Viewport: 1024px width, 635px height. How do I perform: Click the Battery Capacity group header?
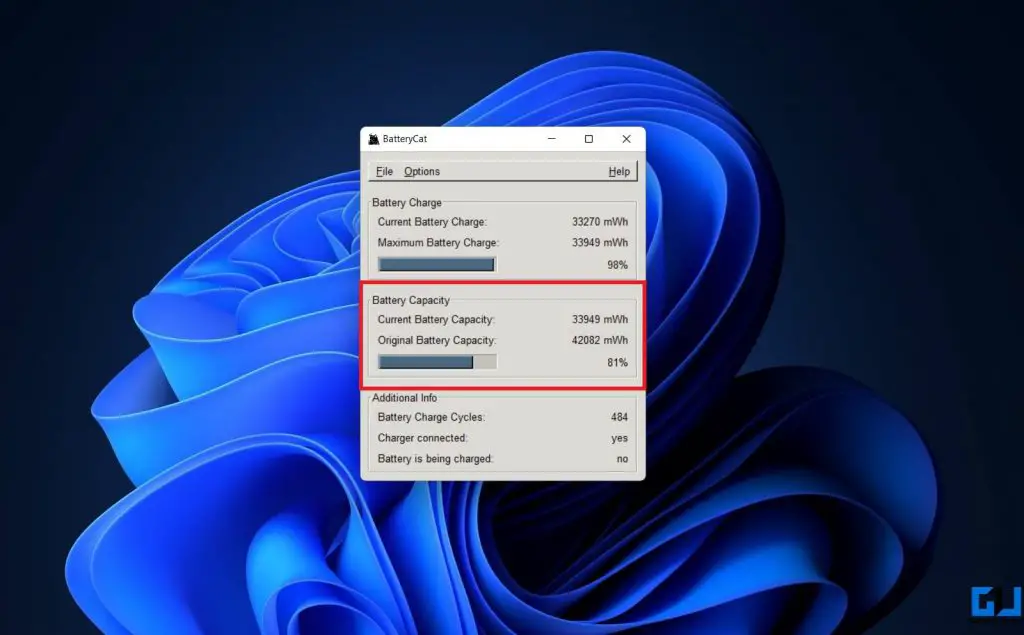409,300
